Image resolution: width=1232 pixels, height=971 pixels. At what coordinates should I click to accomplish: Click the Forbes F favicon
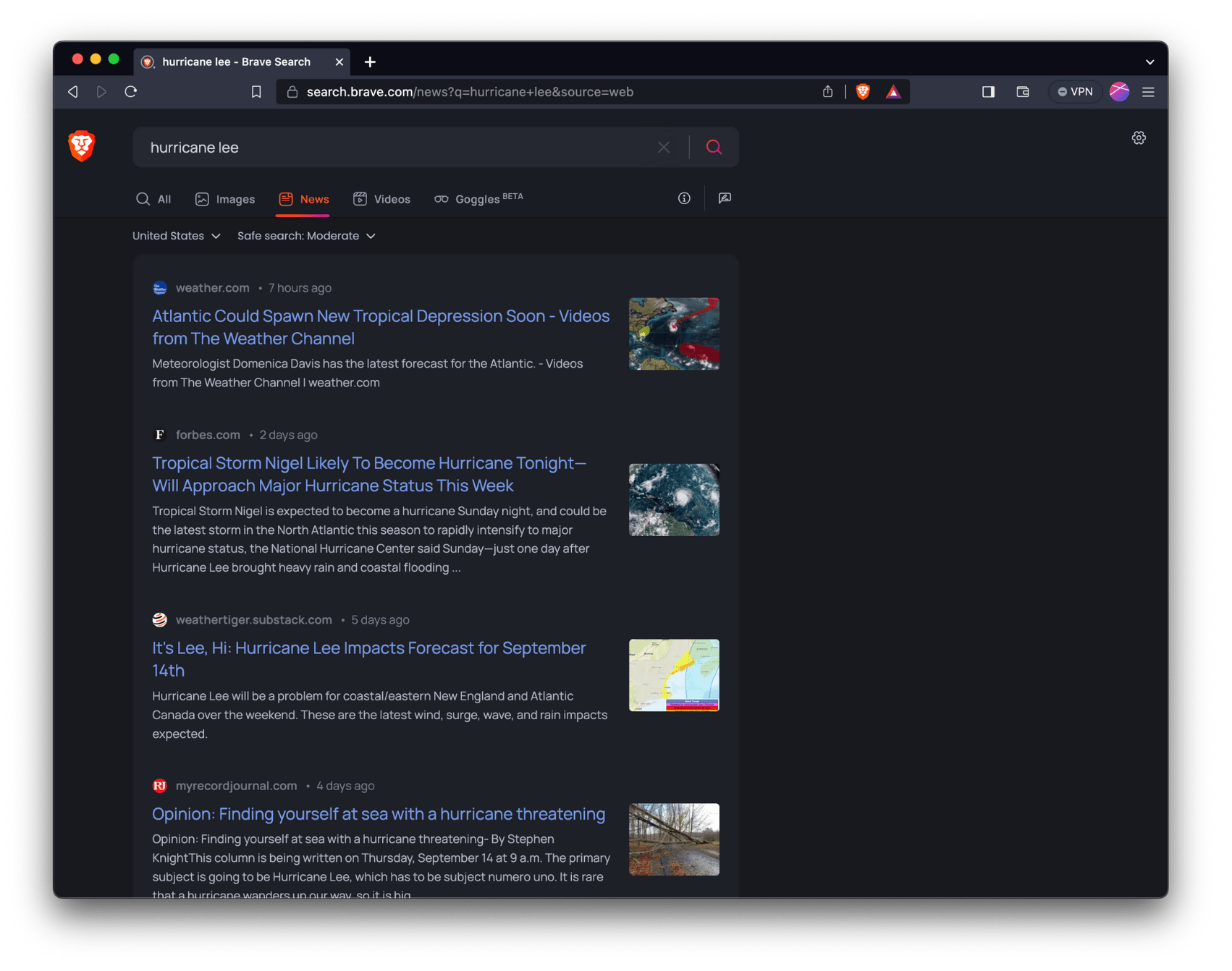[x=160, y=435]
